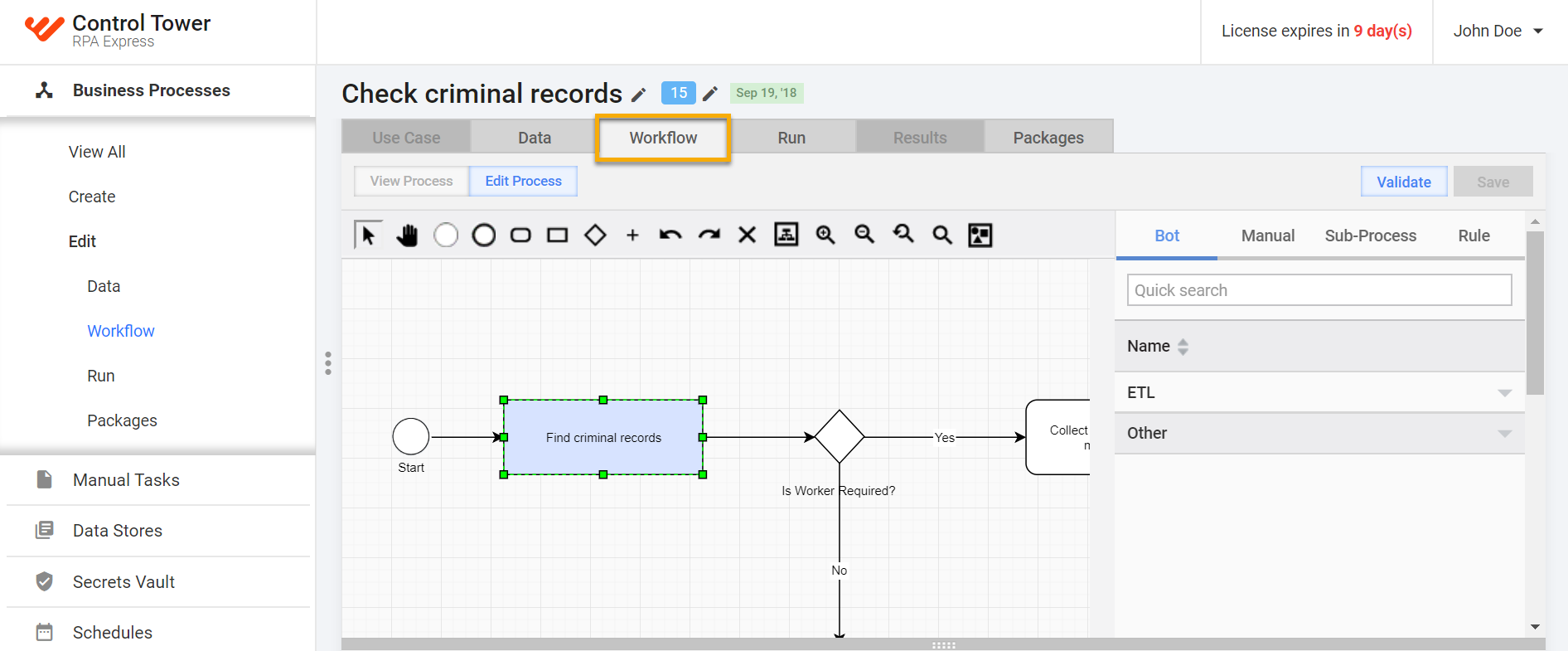Select the Bot tab in side panel
Screen dimensions: 1568x651
[1167, 236]
